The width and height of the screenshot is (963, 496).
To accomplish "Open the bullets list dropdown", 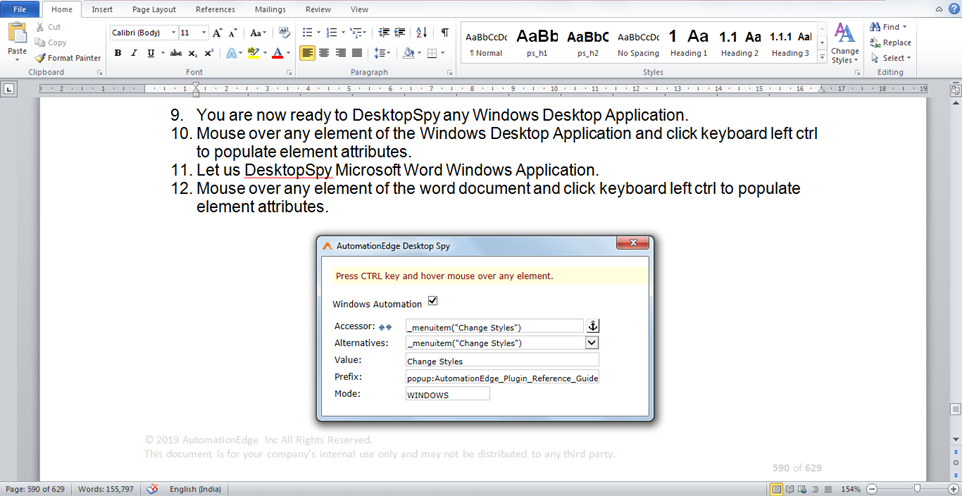I will pyautogui.click(x=319, y=33).
